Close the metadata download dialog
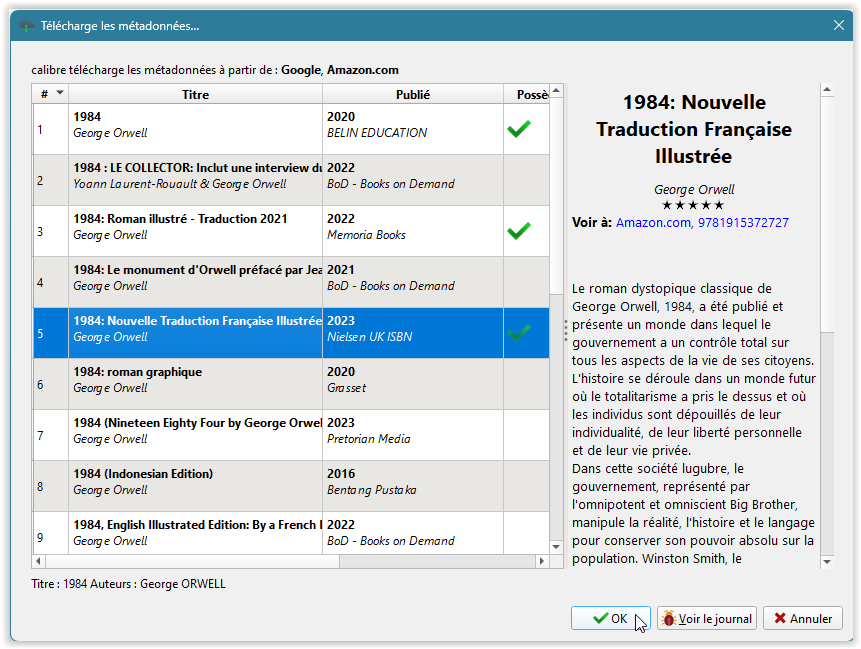The image size is (861, 649). pos(836,25)
